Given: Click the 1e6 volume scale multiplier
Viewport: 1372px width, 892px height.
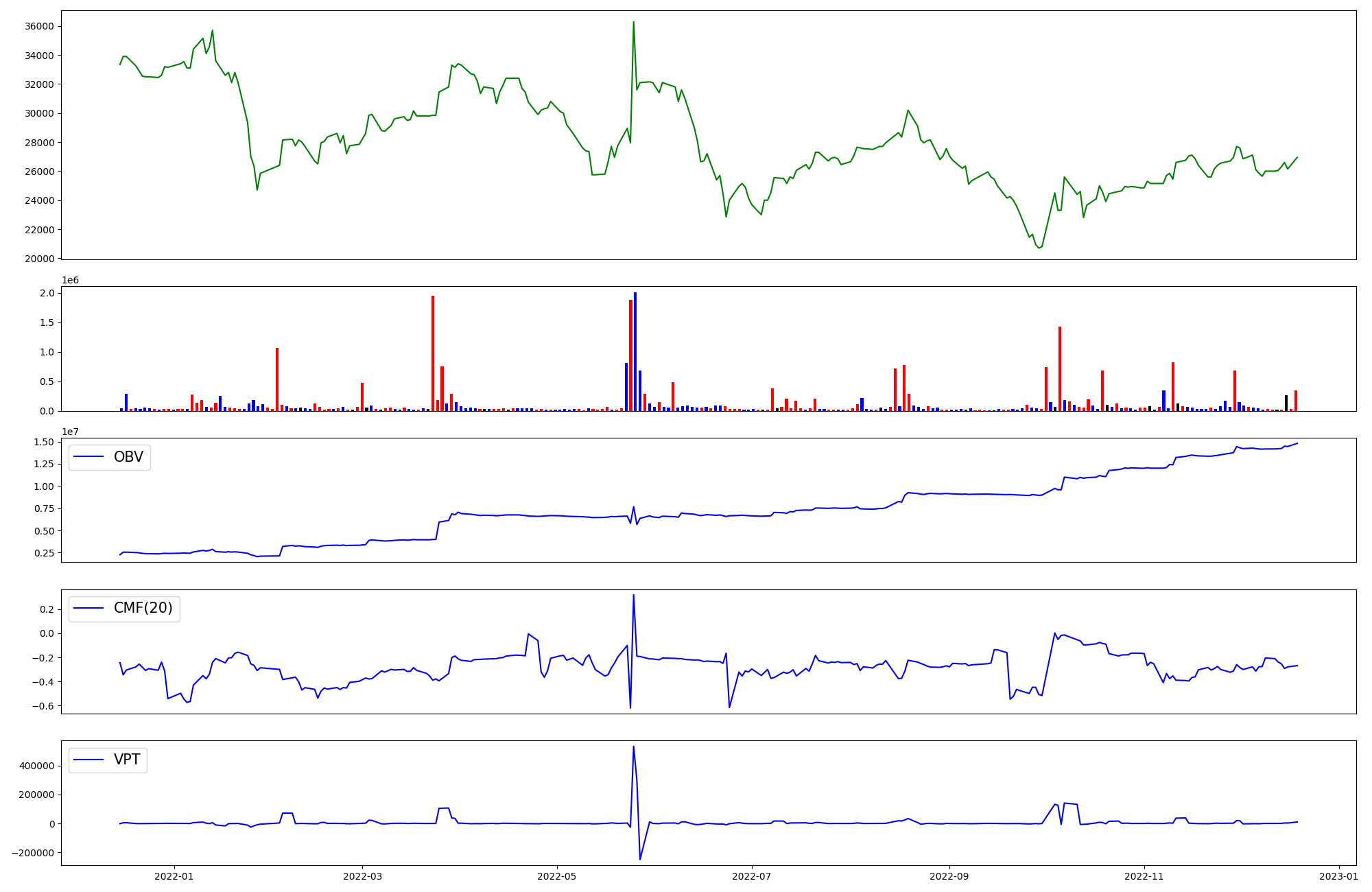Looking at the screenshot, I should pos(70,281).
